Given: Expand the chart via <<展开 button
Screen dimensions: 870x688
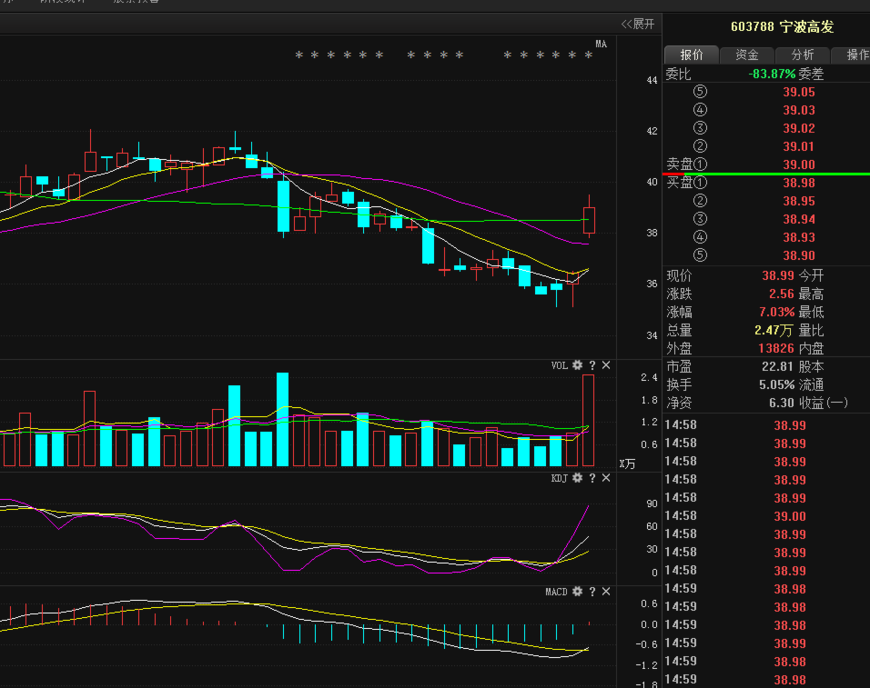Looking at the screenshot, I should coord(638,24).
